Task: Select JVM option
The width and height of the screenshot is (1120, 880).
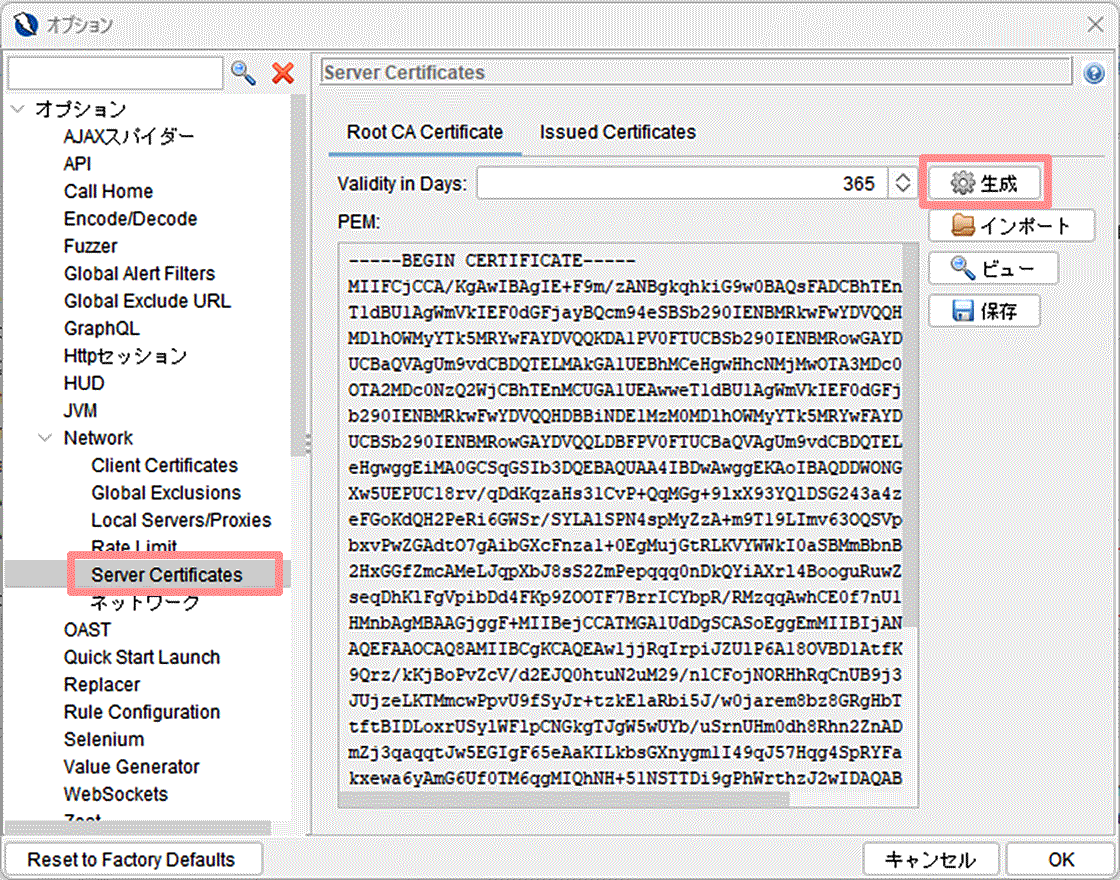Action: (80, 411)
